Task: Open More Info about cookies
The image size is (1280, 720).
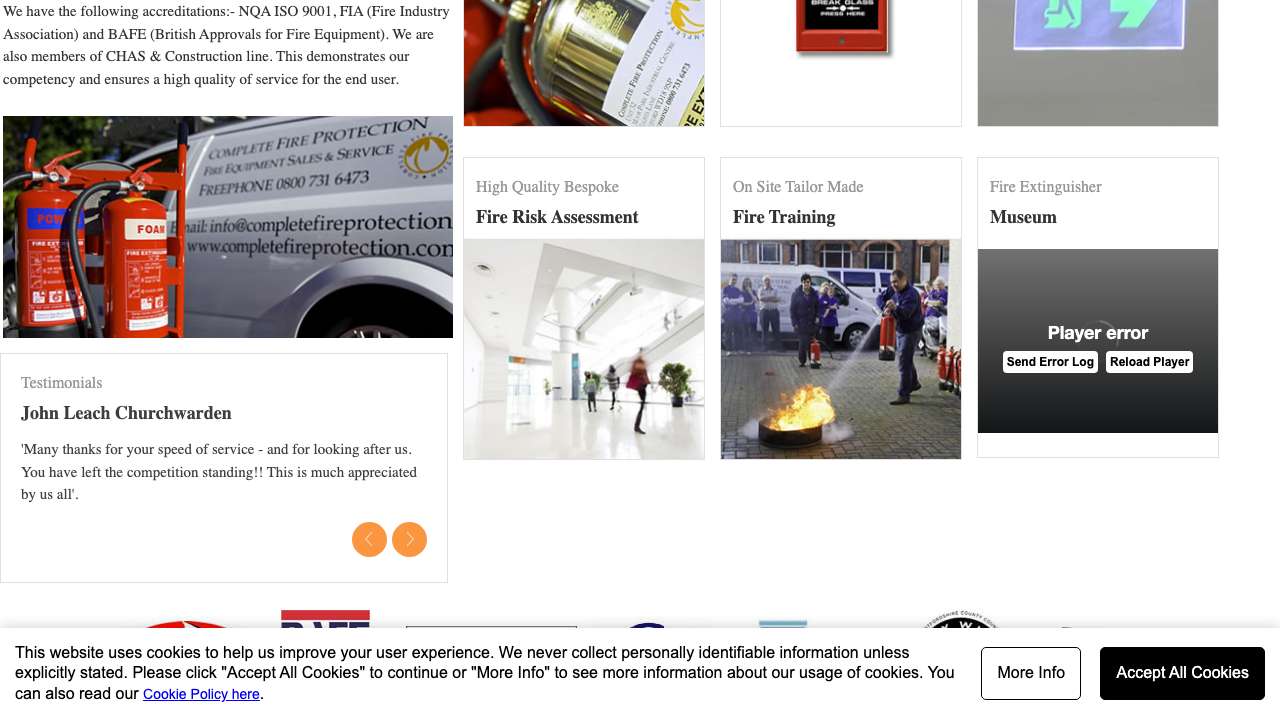Action: click(1031, 673)
